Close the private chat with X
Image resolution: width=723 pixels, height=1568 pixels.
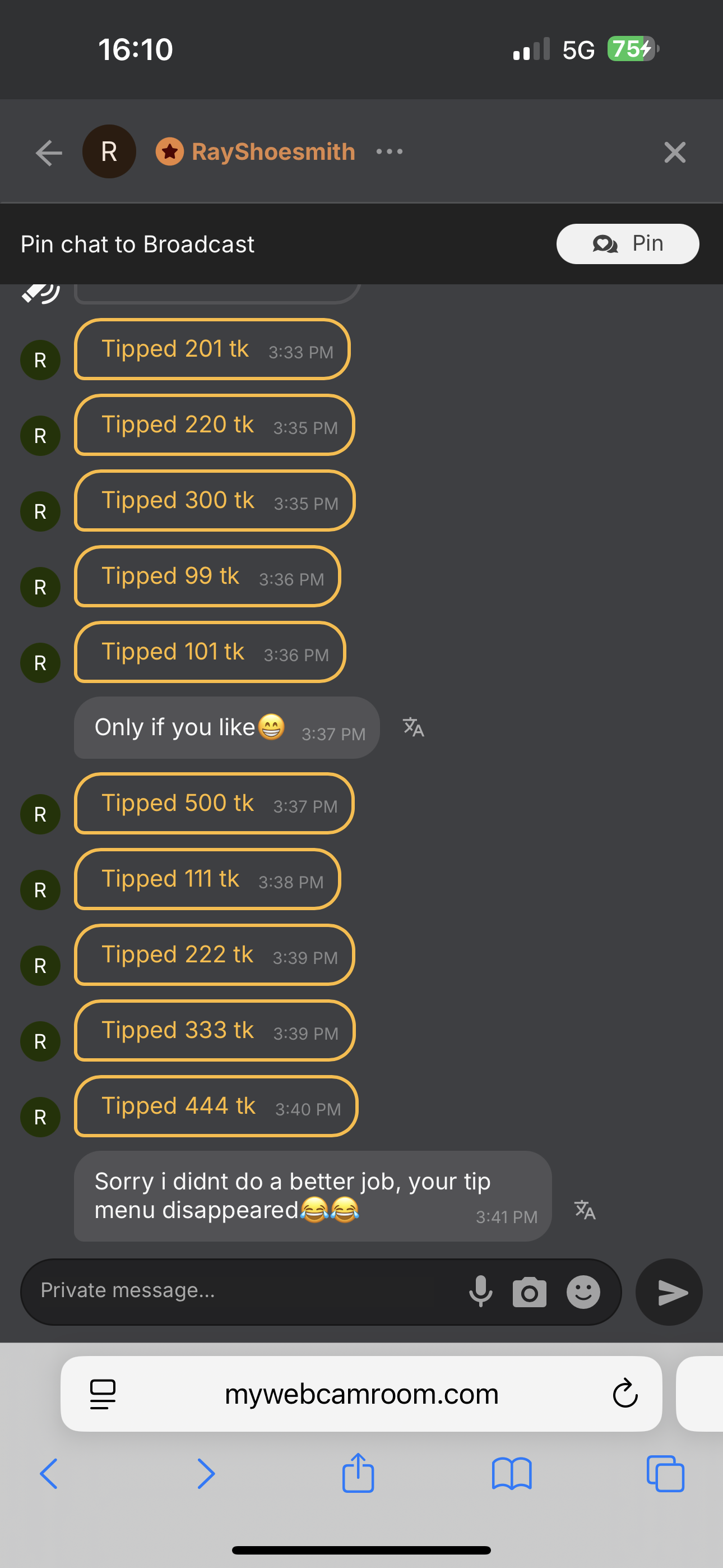tap(674, 152)
